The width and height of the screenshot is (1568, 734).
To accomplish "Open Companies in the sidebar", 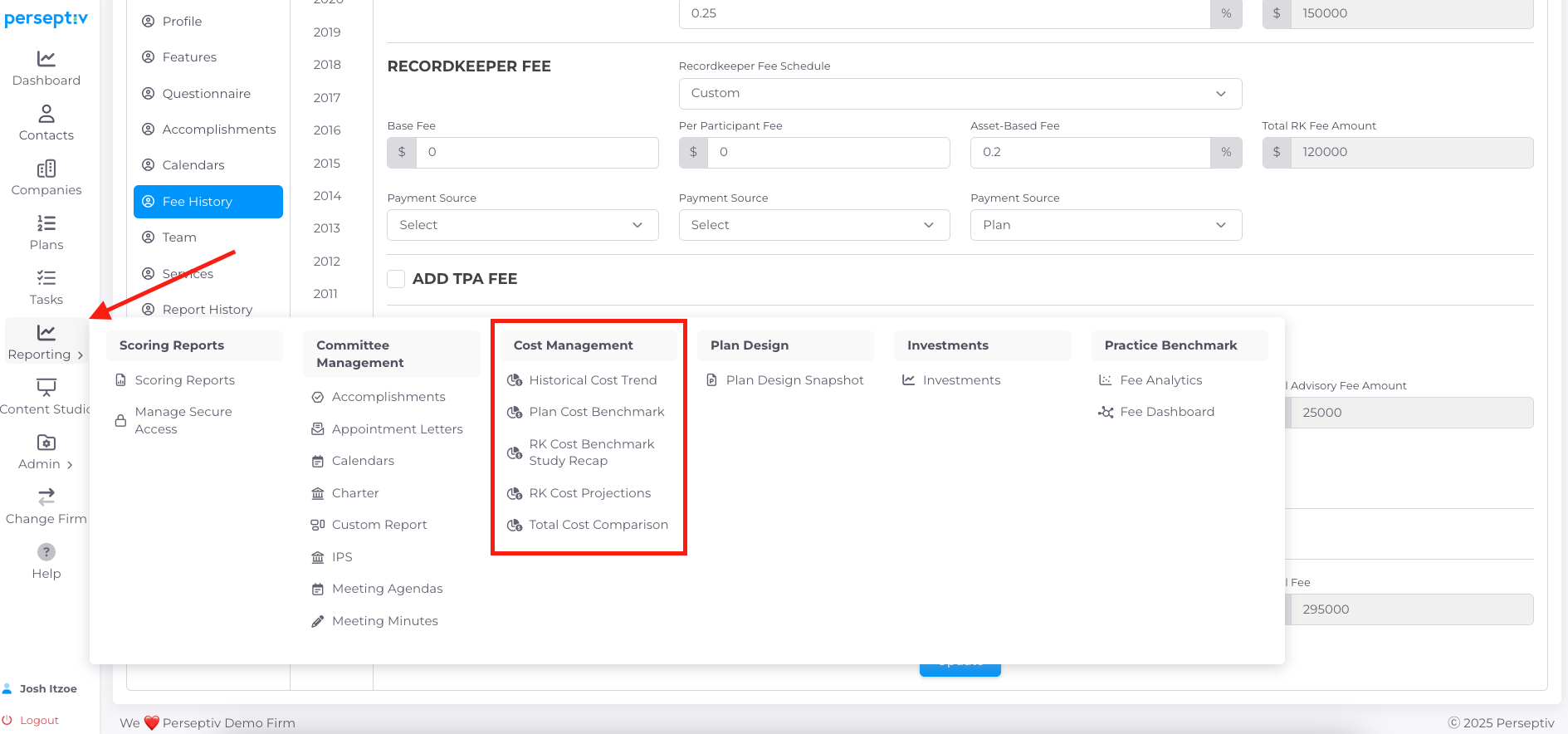I will [x=46, y=179].
